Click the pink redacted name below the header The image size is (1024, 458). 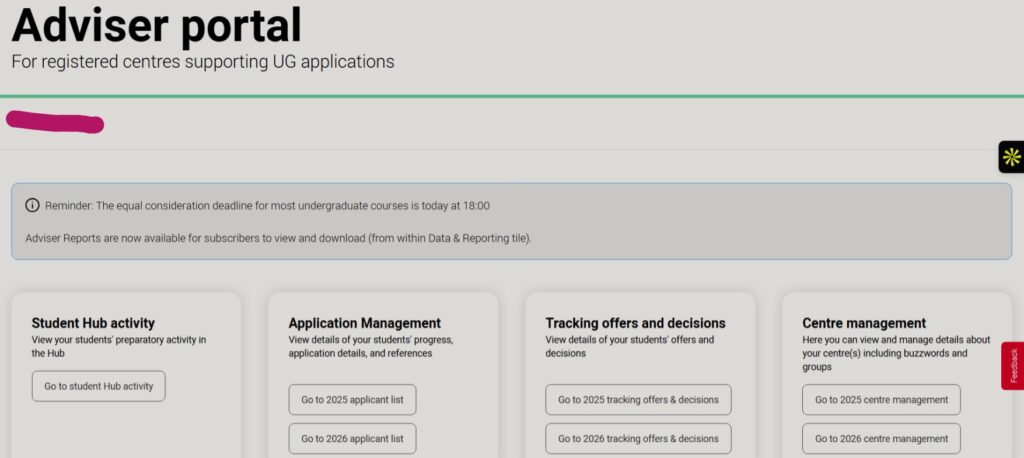click(x=55, y=123)
